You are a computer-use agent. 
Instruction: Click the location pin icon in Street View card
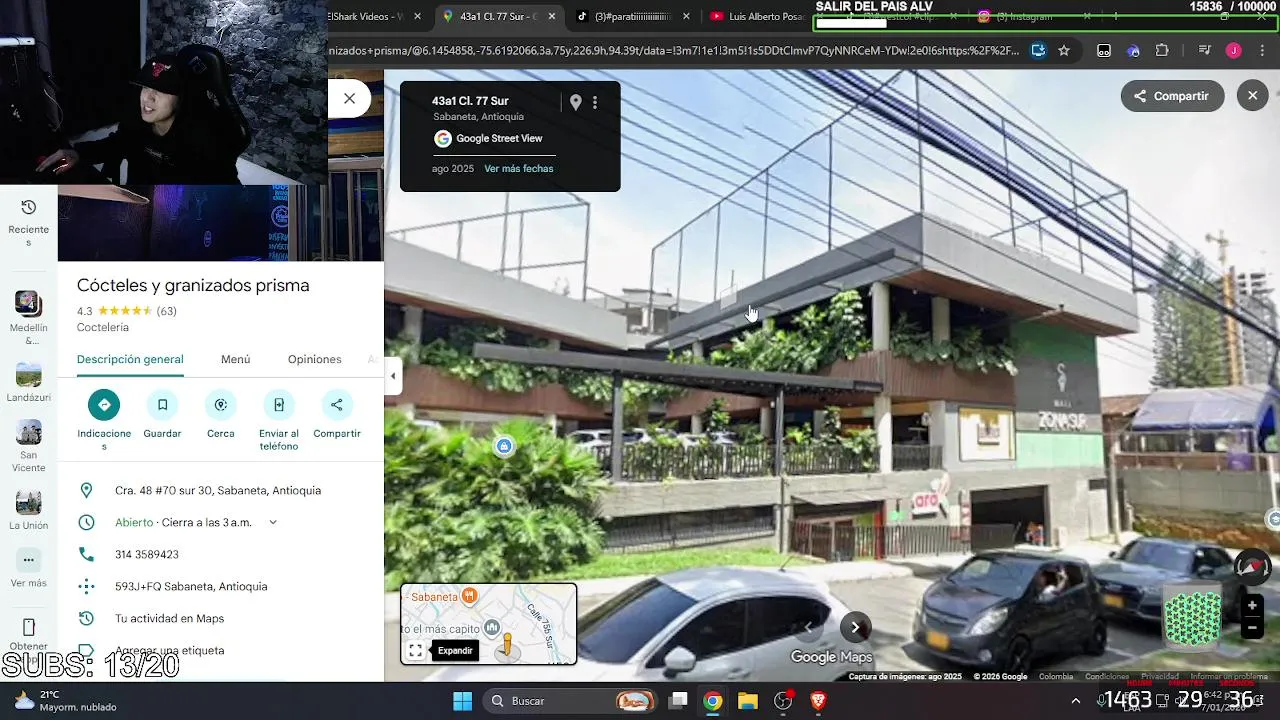(576, 102)
